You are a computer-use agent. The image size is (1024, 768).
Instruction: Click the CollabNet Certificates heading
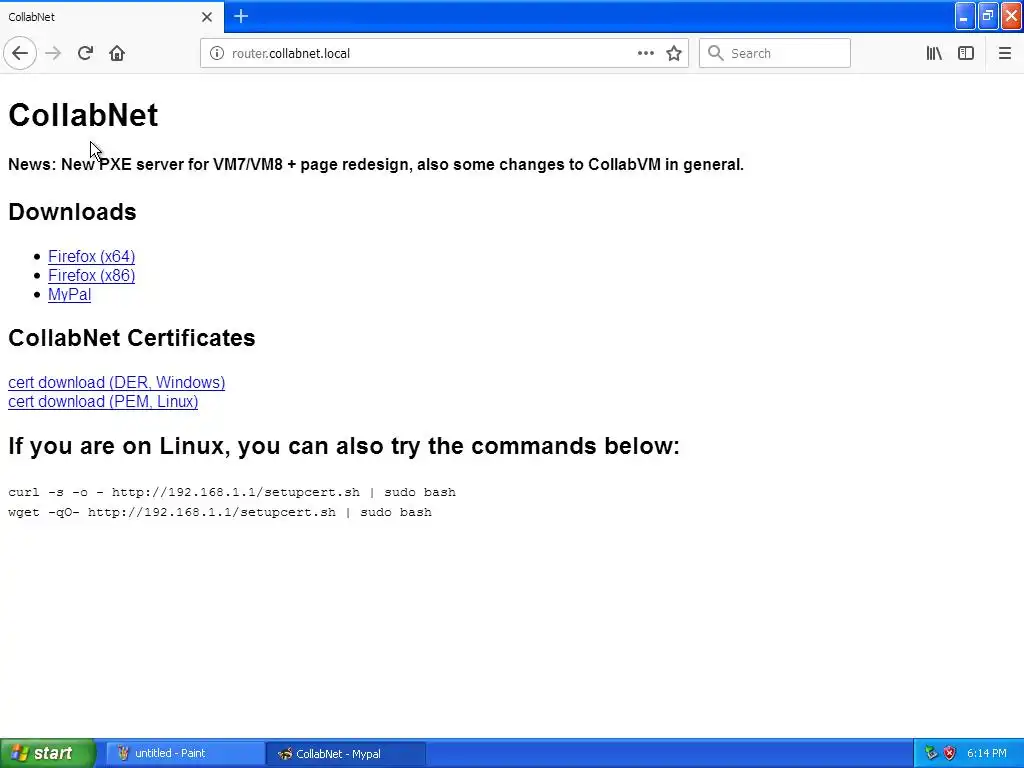(x=131, y=338)
